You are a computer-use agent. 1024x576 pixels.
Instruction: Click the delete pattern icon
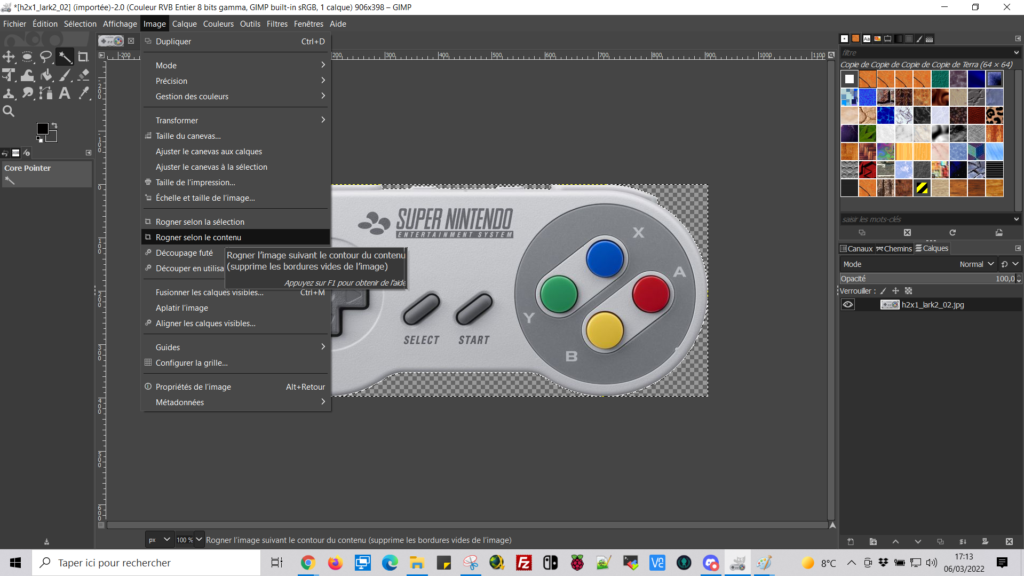(x=907, y=232)
